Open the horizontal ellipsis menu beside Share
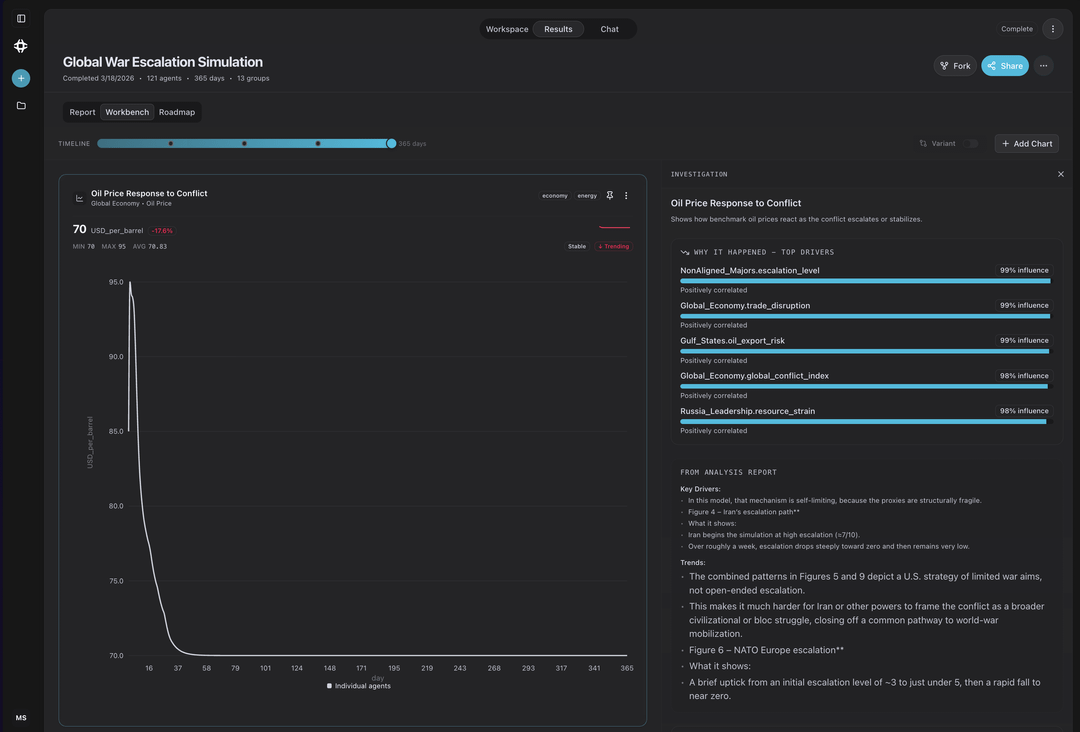The image size is (1080, 732). [1044, 66]
